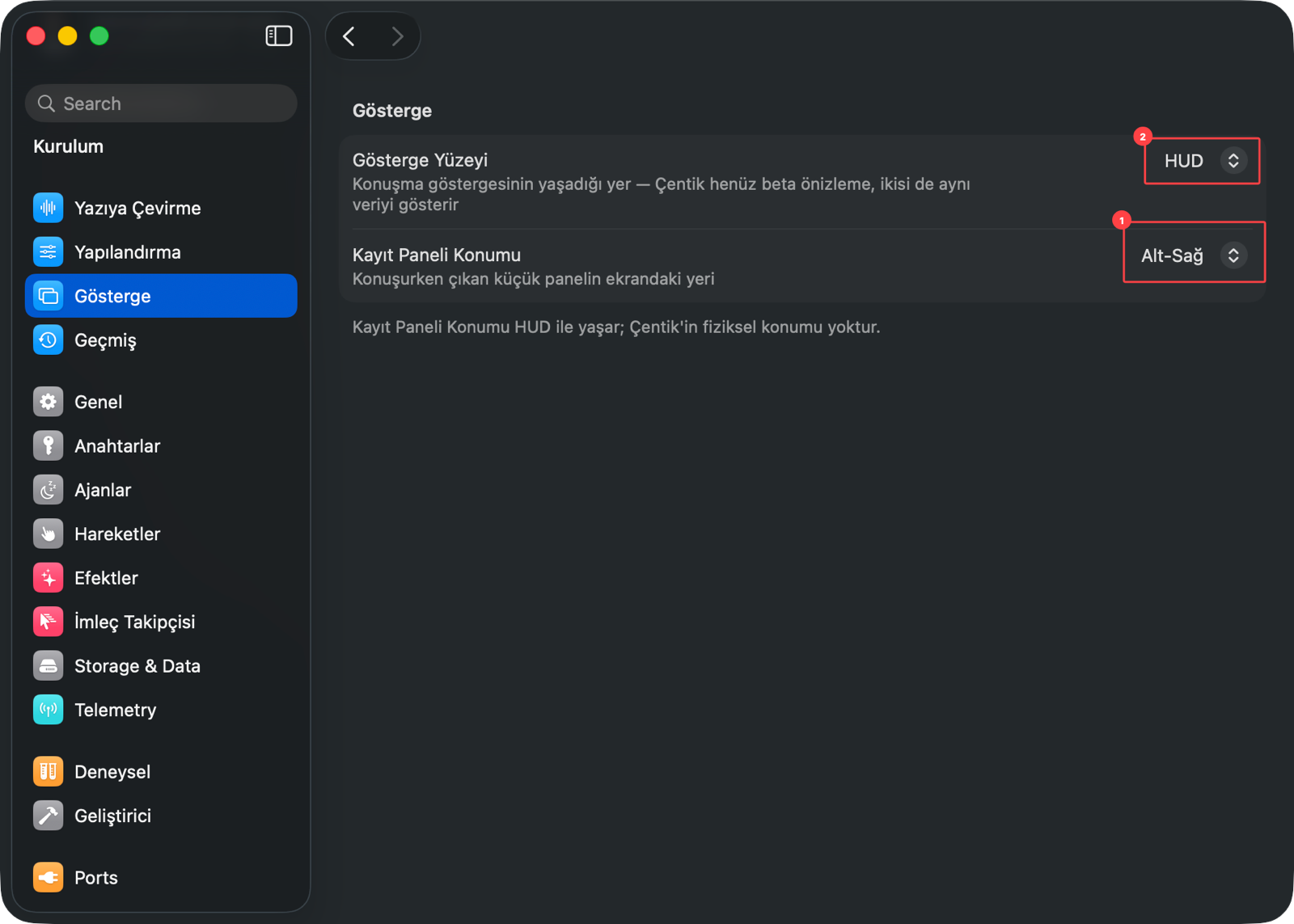Select the Deneysel test tubes icon

tap(49, 771)
